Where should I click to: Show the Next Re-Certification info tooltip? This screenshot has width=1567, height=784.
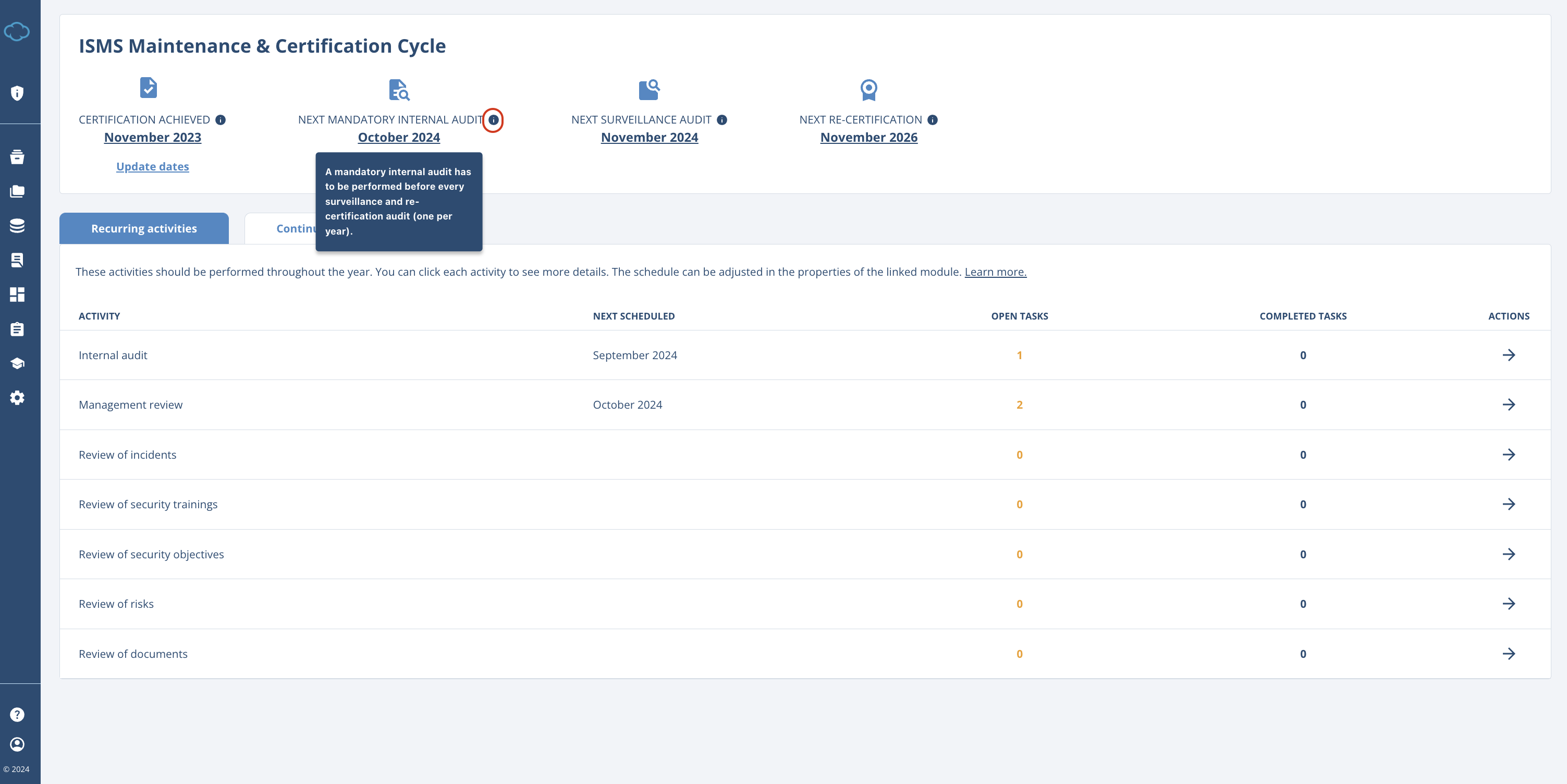pos(933,120)
